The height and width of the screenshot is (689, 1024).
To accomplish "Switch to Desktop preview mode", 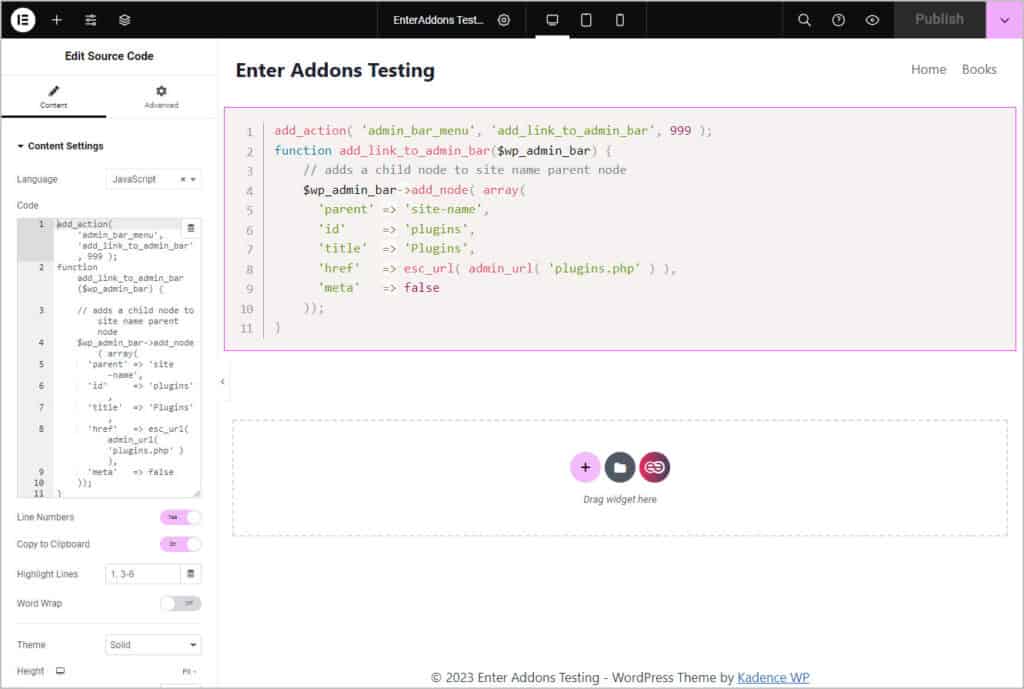I will point(552,20).
